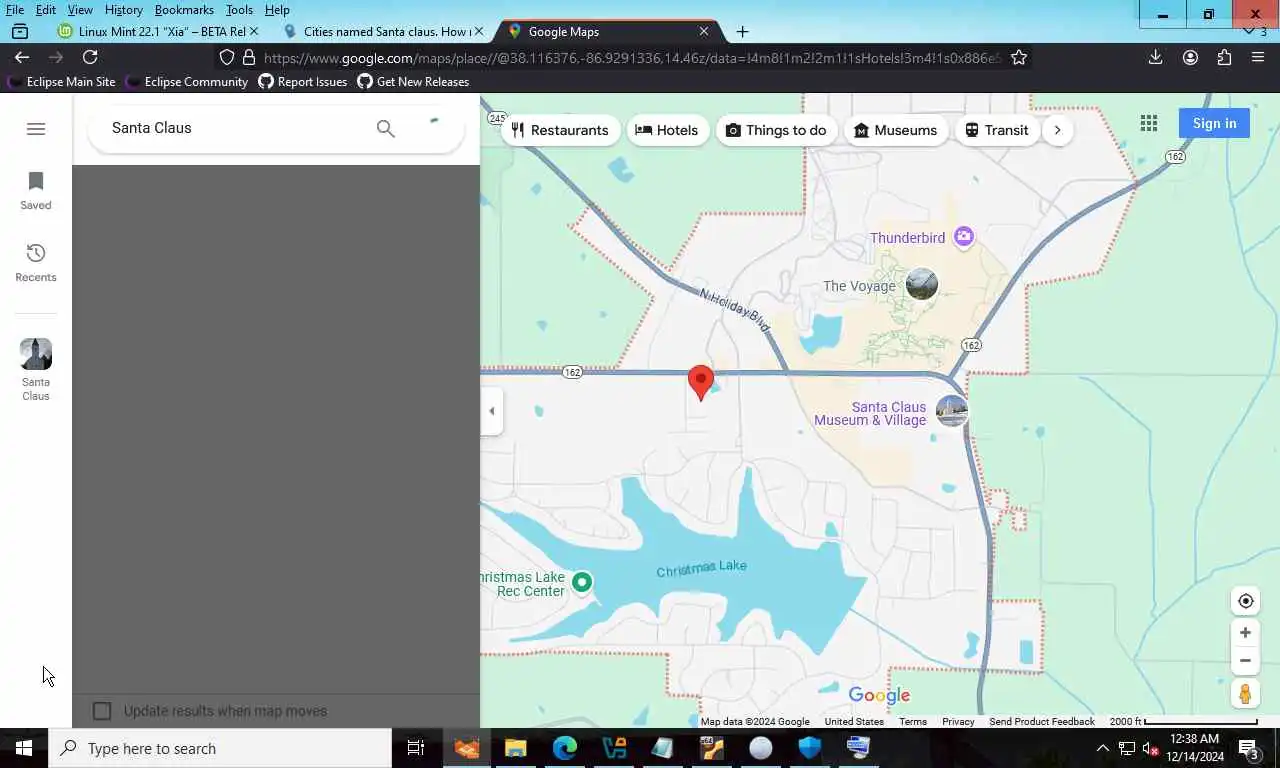Image resolution: width=1280 pixels, height=768 pixels.
Task: Collapse the side panel with the arrow
Action: click(491, 411)
